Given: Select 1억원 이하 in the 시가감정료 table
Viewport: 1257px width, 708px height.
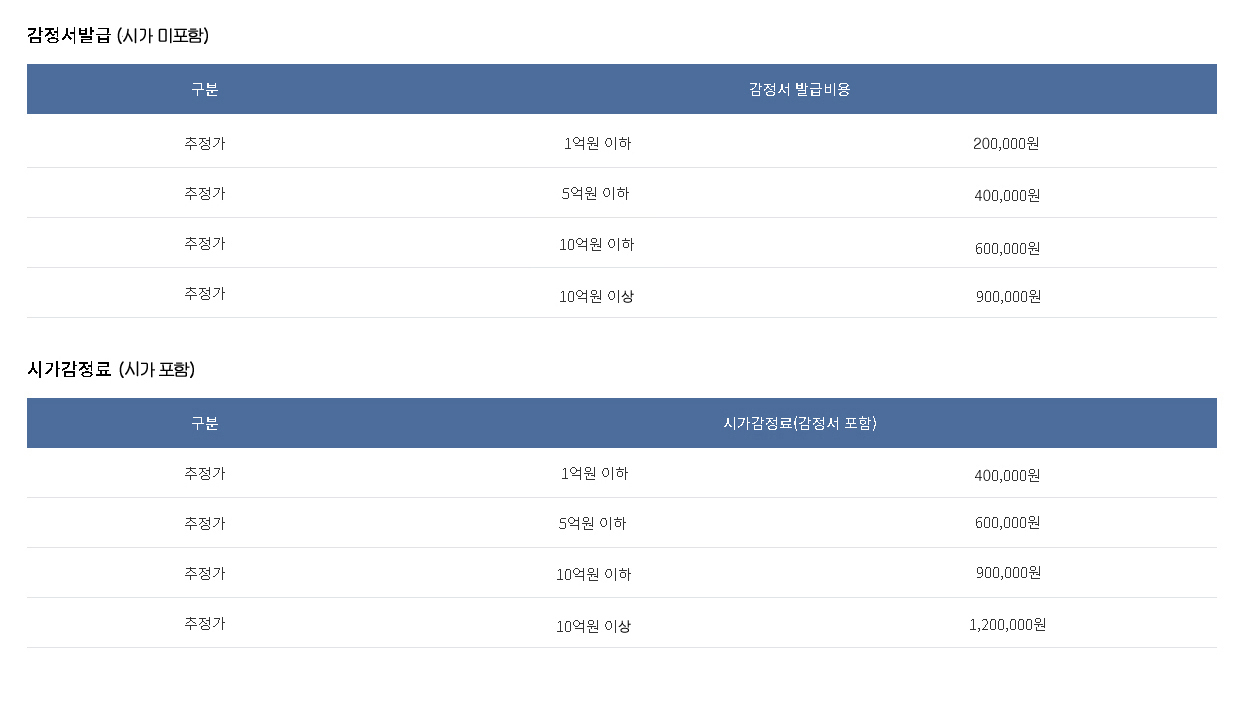Looking at the screenshot, I should [594, 473].
